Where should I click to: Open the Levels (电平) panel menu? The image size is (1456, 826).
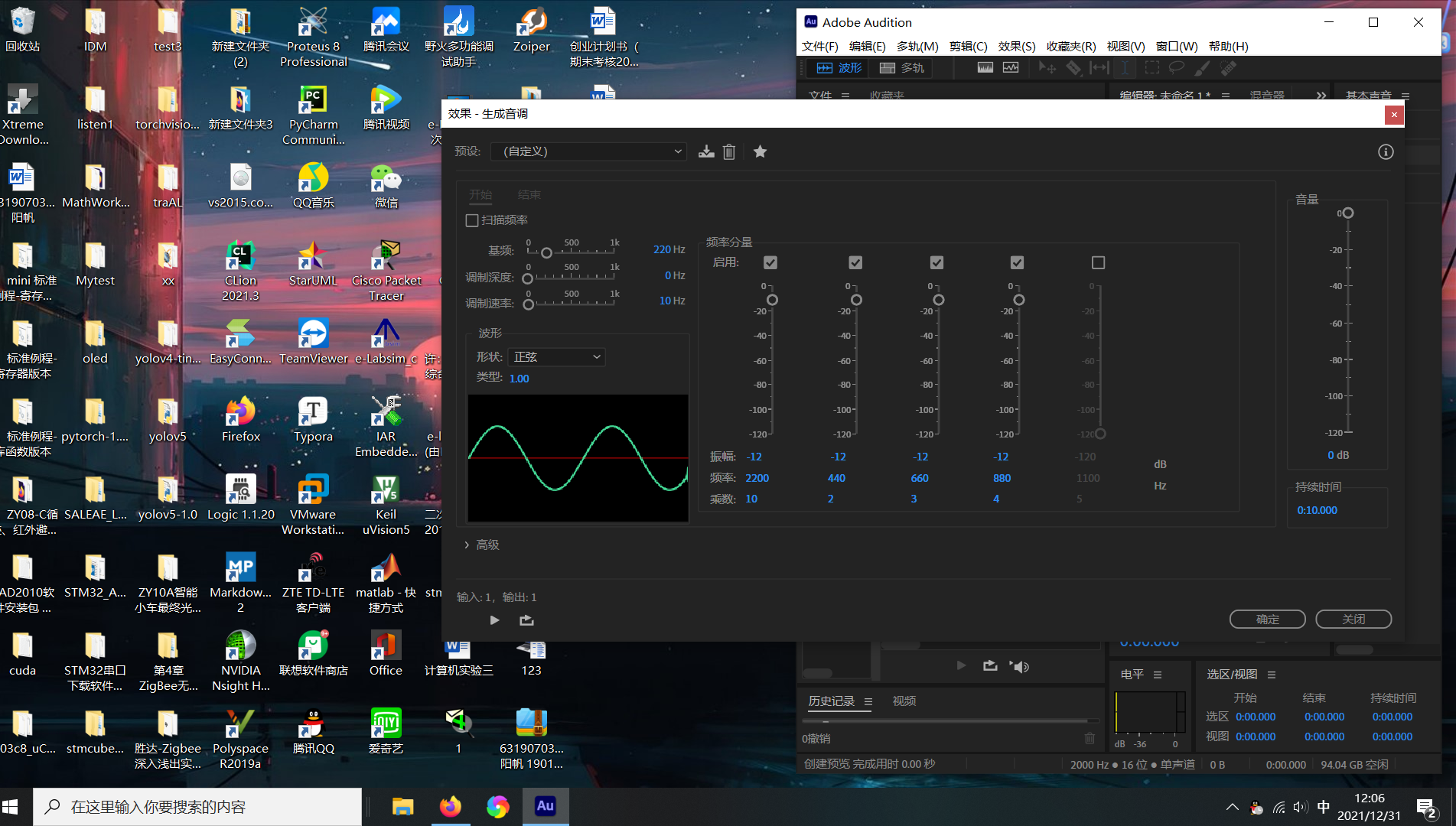click(x=1158, y=675)
